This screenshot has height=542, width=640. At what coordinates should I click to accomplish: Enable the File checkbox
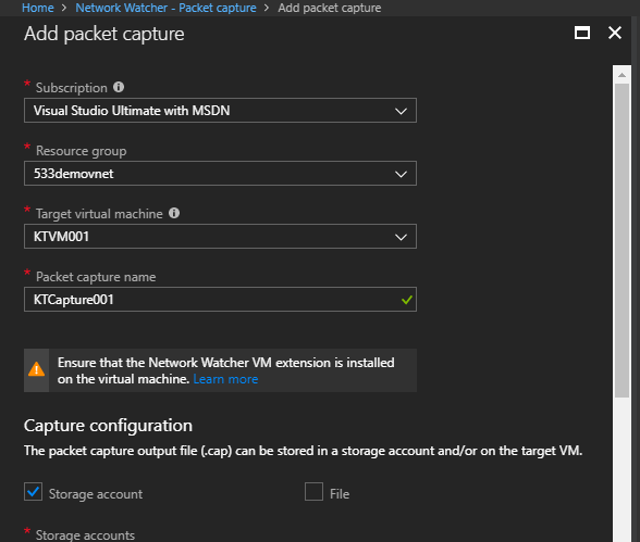314,492
